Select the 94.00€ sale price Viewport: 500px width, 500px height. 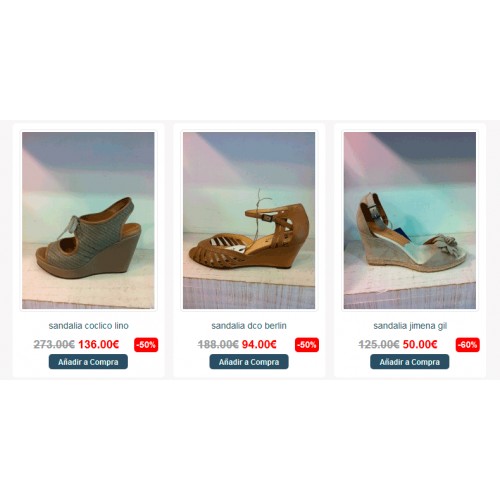(259, 344)
